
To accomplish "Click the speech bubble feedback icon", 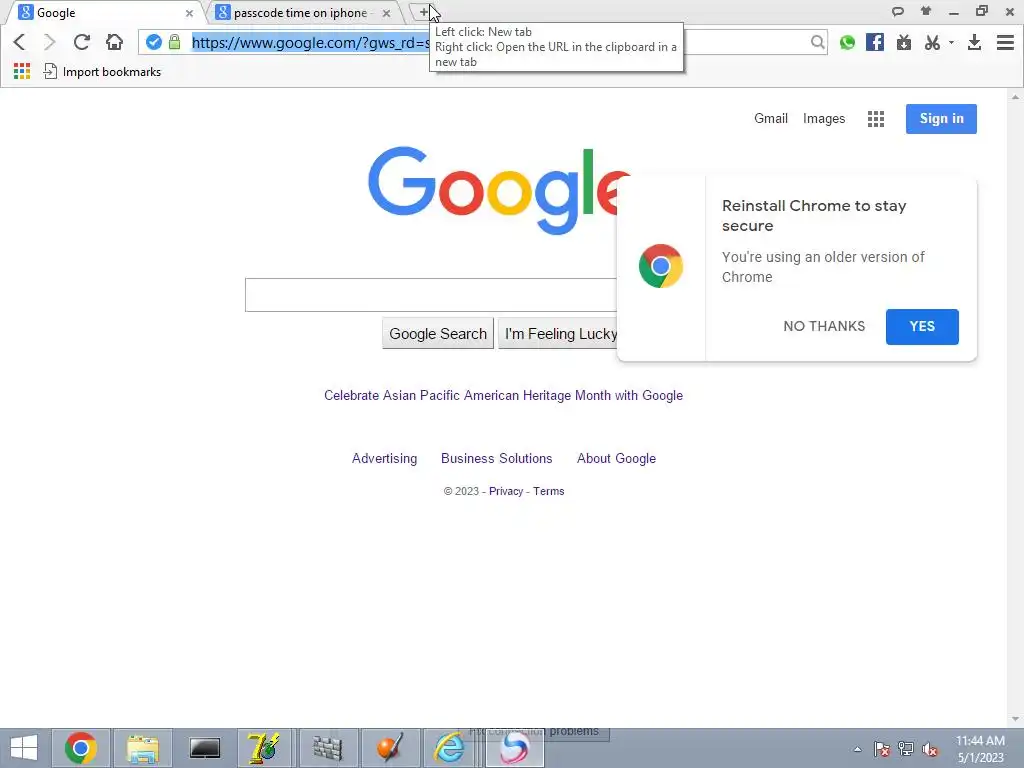I will pos(898,11).
